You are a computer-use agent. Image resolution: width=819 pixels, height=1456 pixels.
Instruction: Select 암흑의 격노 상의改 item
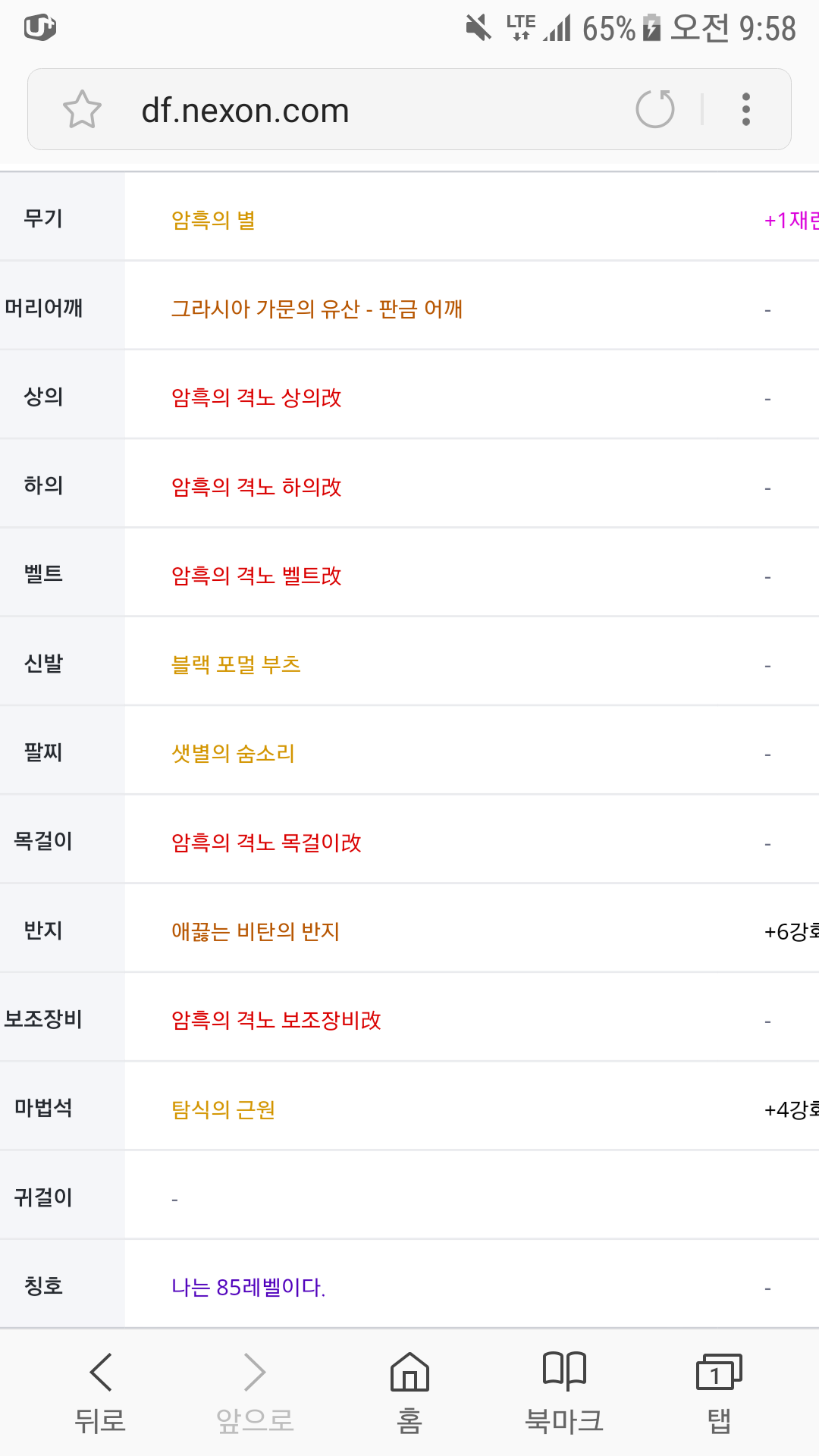(x=256, y=397)
